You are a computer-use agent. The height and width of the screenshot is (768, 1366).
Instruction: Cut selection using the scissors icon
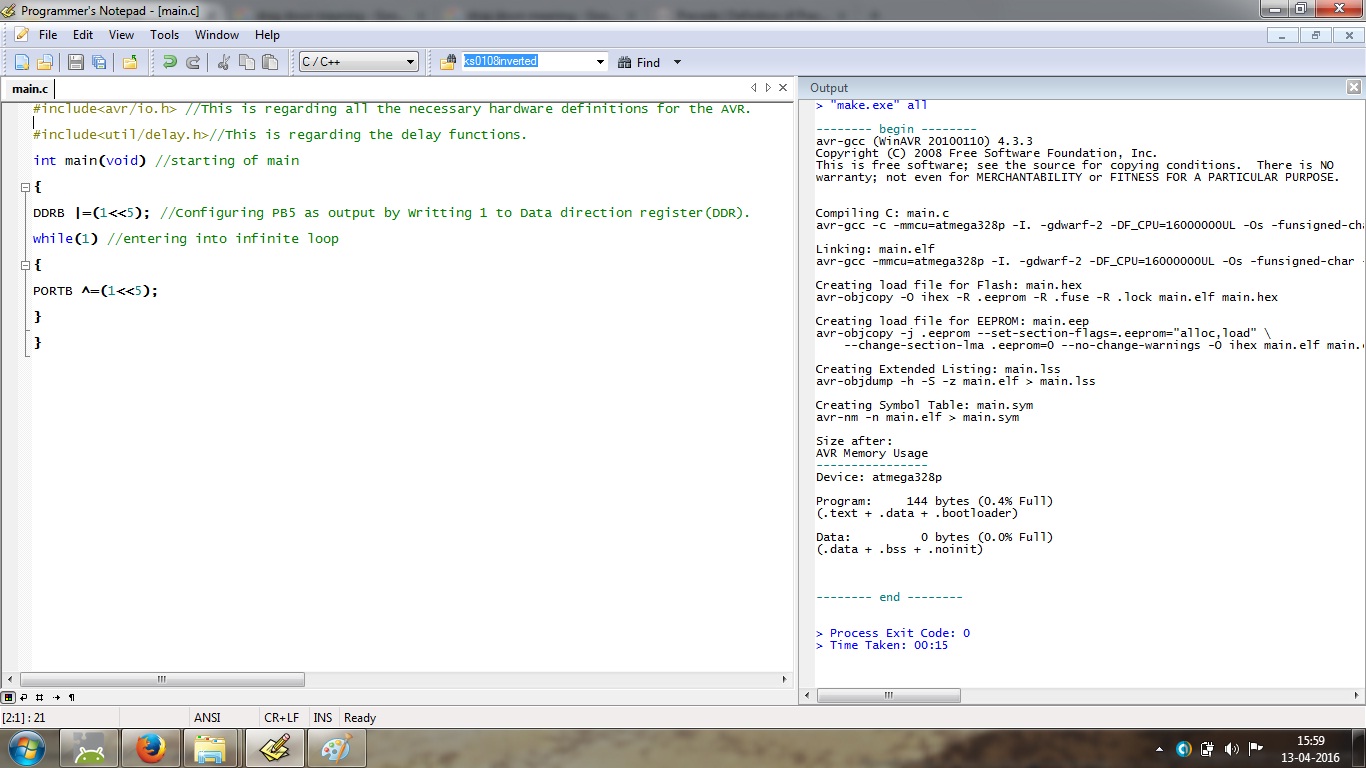tap(223, 62)
